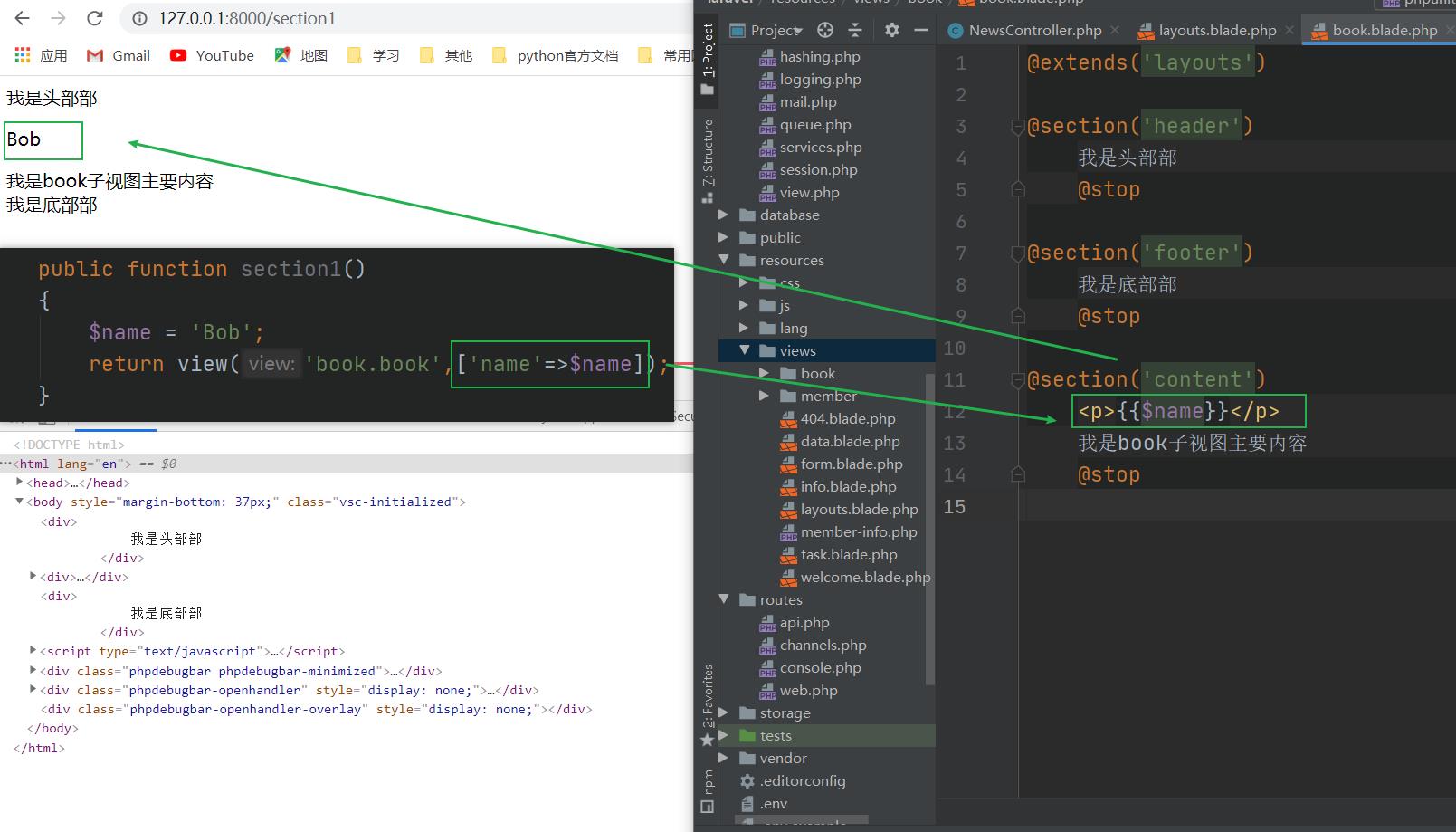Expand the lang folder
Image resolution: width=1456 pixels, height=832 pixels.
point(744,328)
